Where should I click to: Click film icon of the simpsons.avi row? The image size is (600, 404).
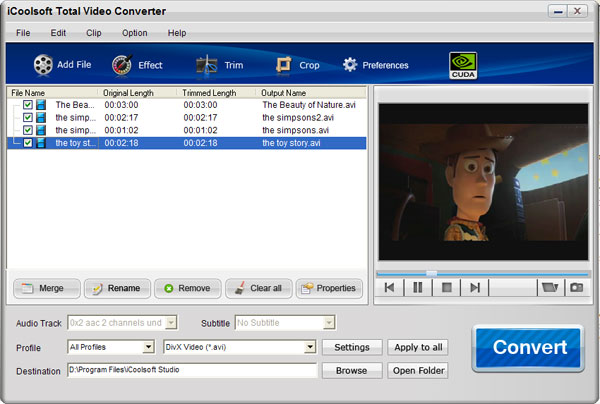41,130
